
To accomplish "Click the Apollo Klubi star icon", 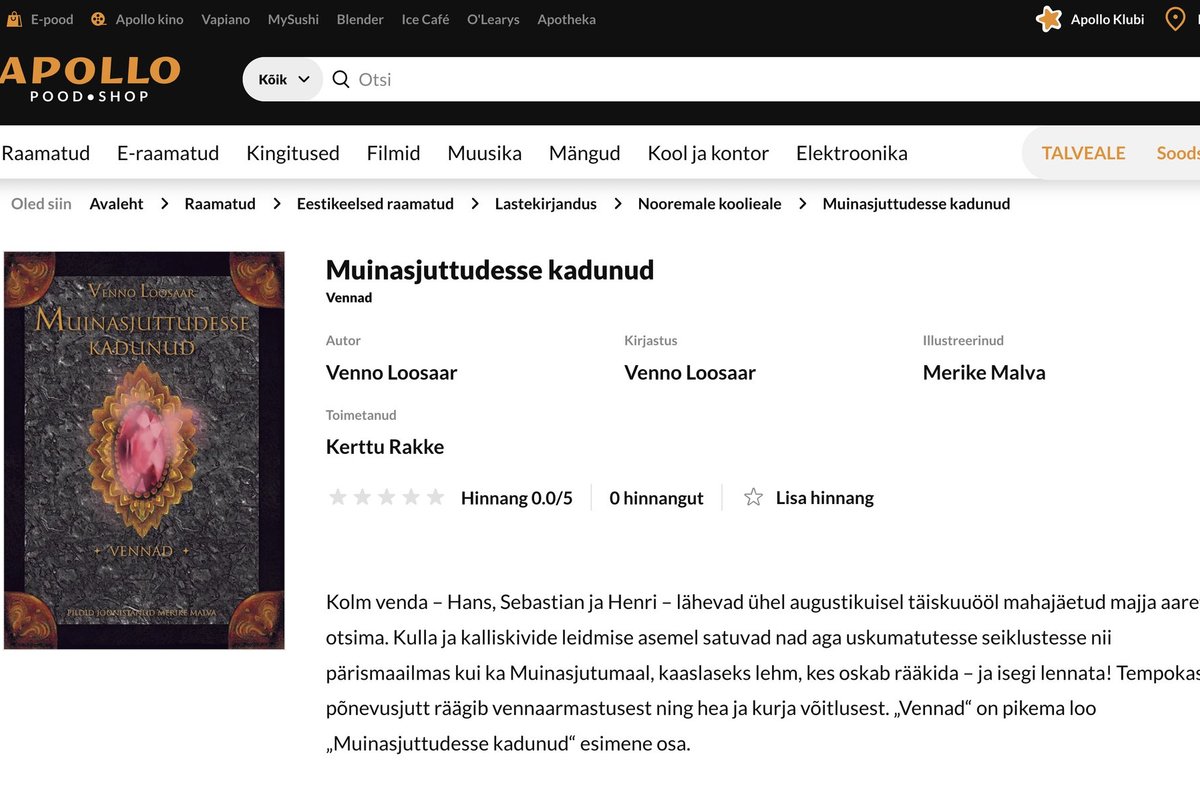I will coord(1048,18).
